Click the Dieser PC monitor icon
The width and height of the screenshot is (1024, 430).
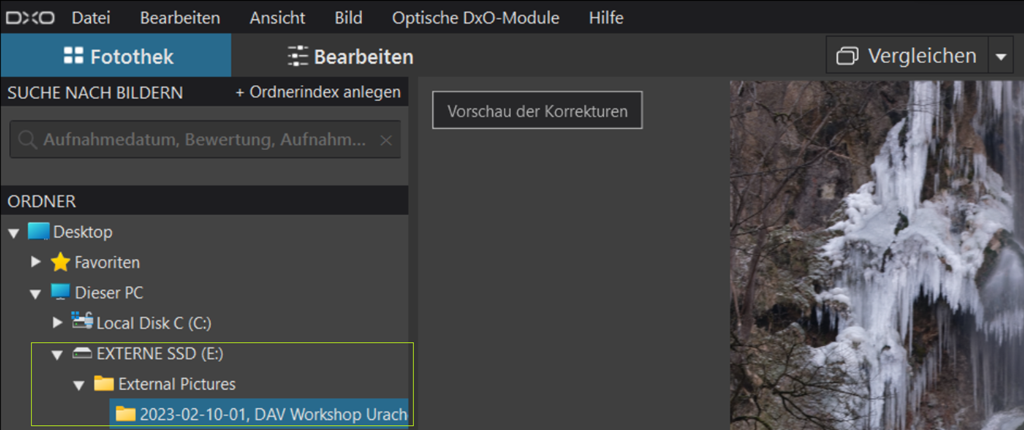[60, 293]
